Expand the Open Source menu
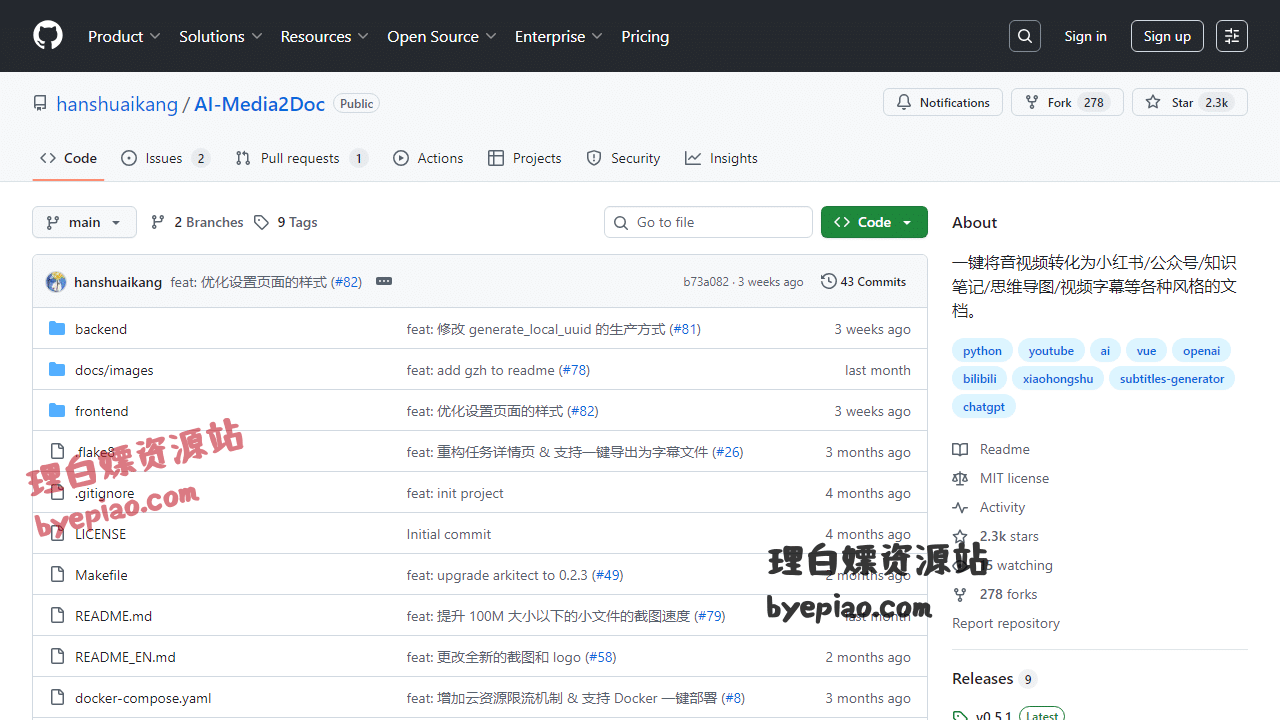Viewport: 1280px width, 720px height. click(442, 36)
